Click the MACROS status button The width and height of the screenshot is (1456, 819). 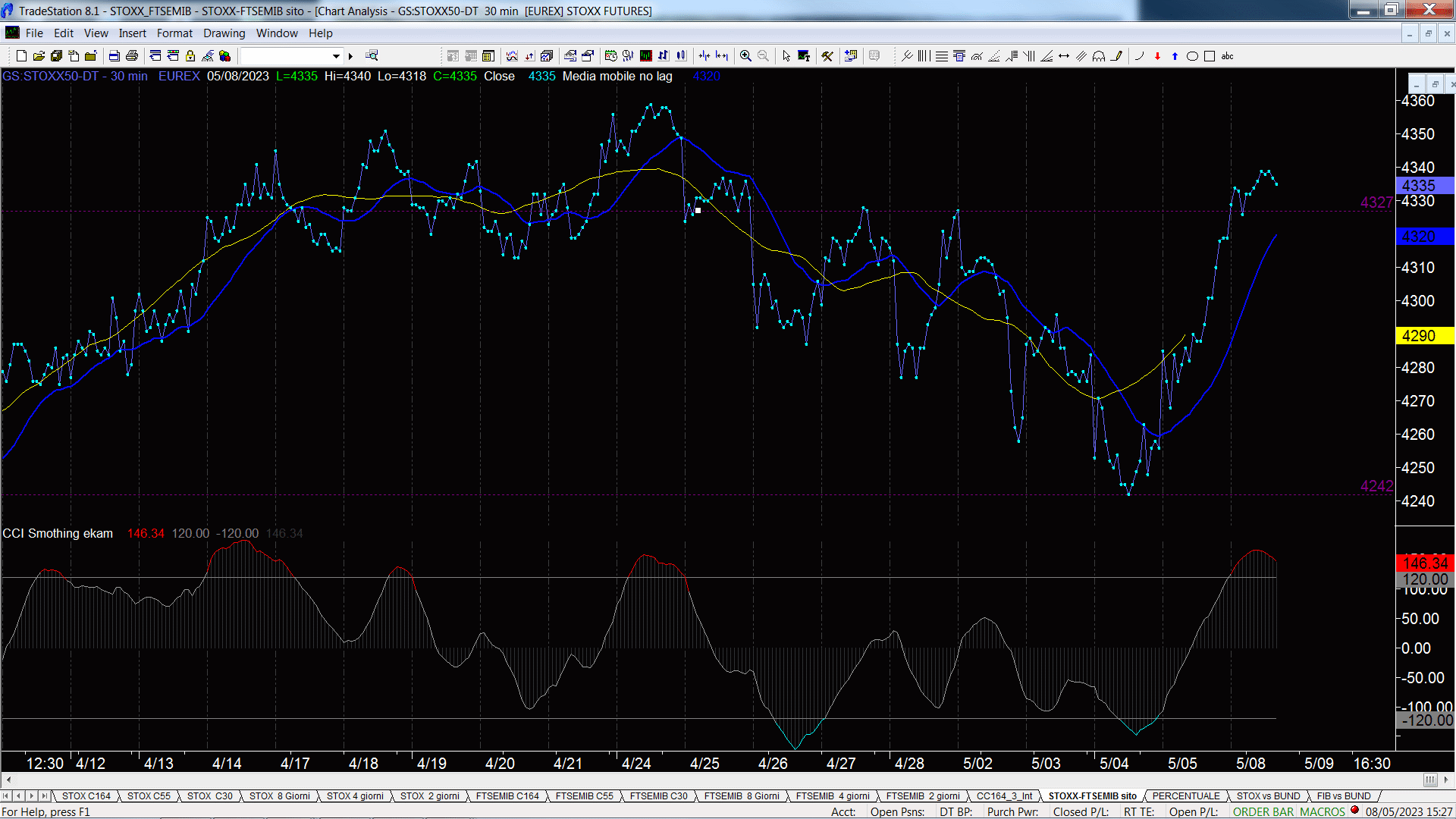tap(1323, 812)
